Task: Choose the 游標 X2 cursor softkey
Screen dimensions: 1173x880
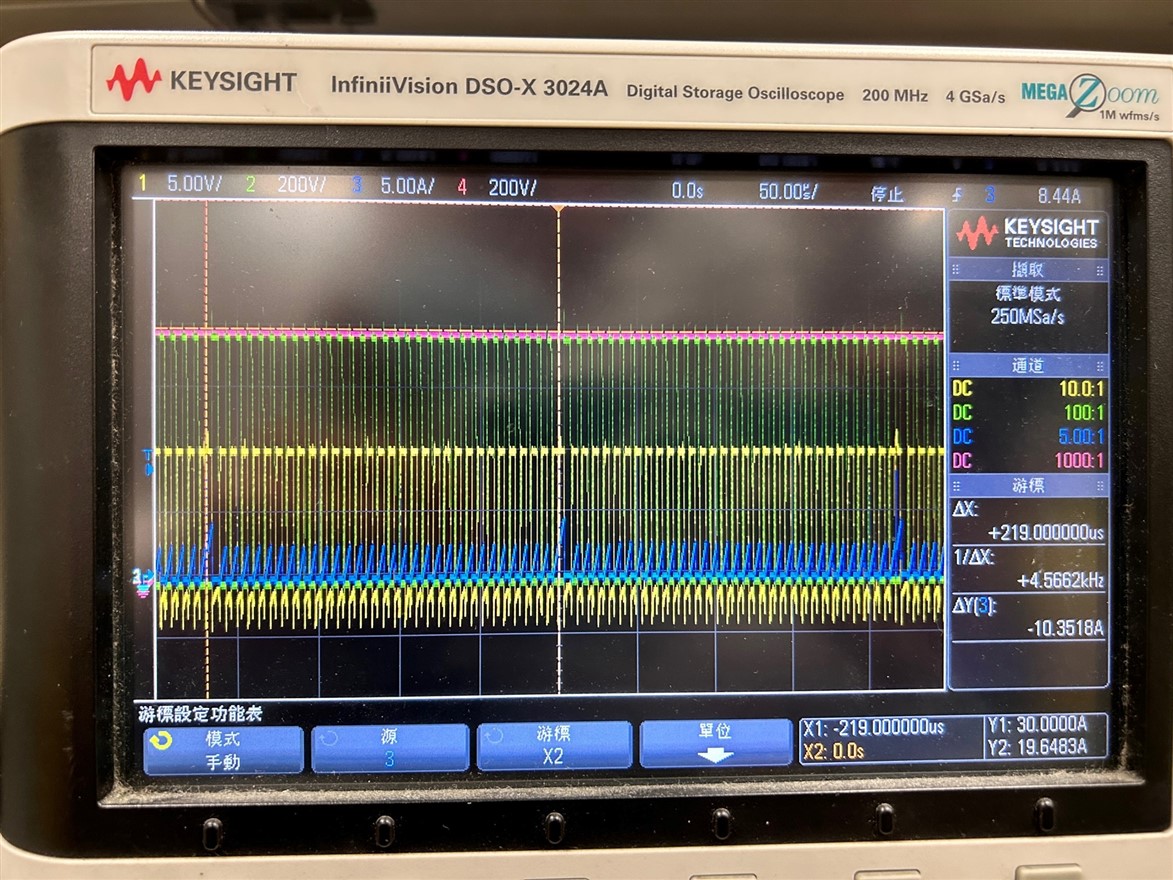Action: pyautogui.click(x=554, y=745)
